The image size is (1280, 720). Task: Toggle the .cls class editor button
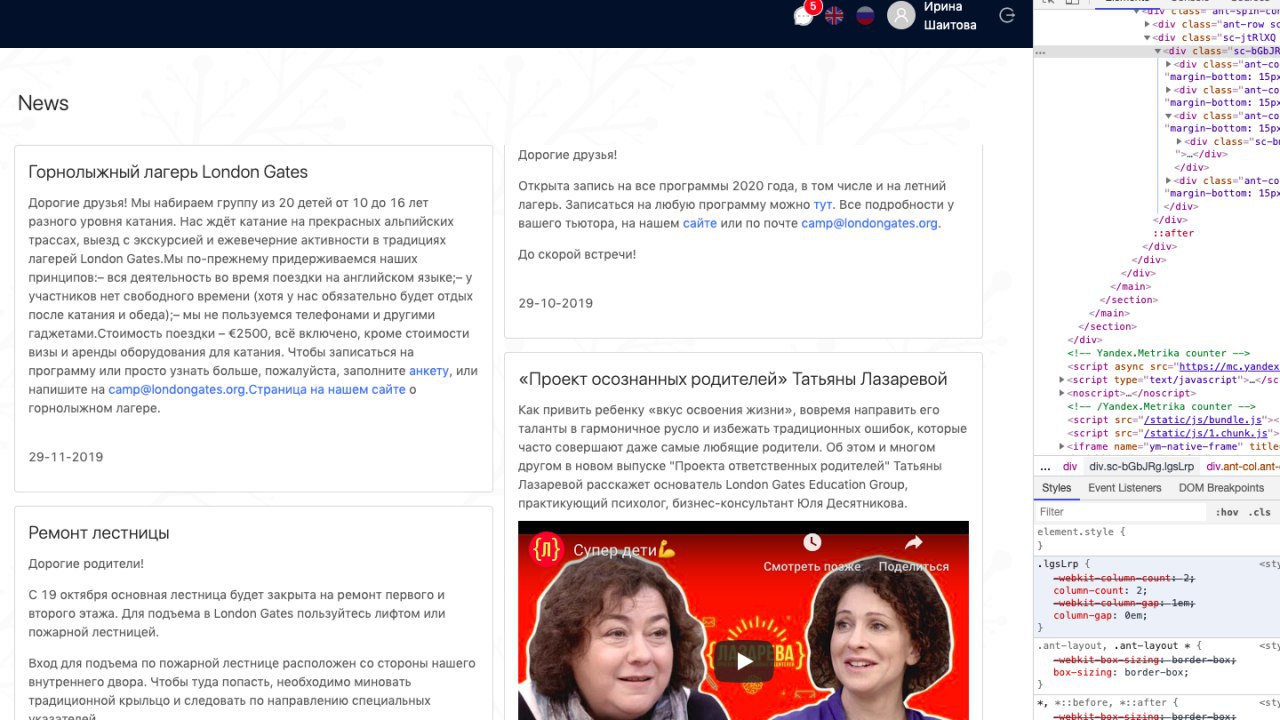point(1259,512)
